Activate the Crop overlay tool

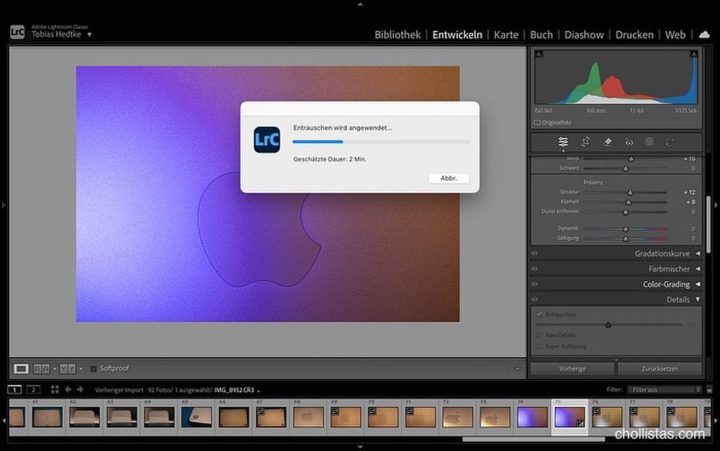[585, 142]
